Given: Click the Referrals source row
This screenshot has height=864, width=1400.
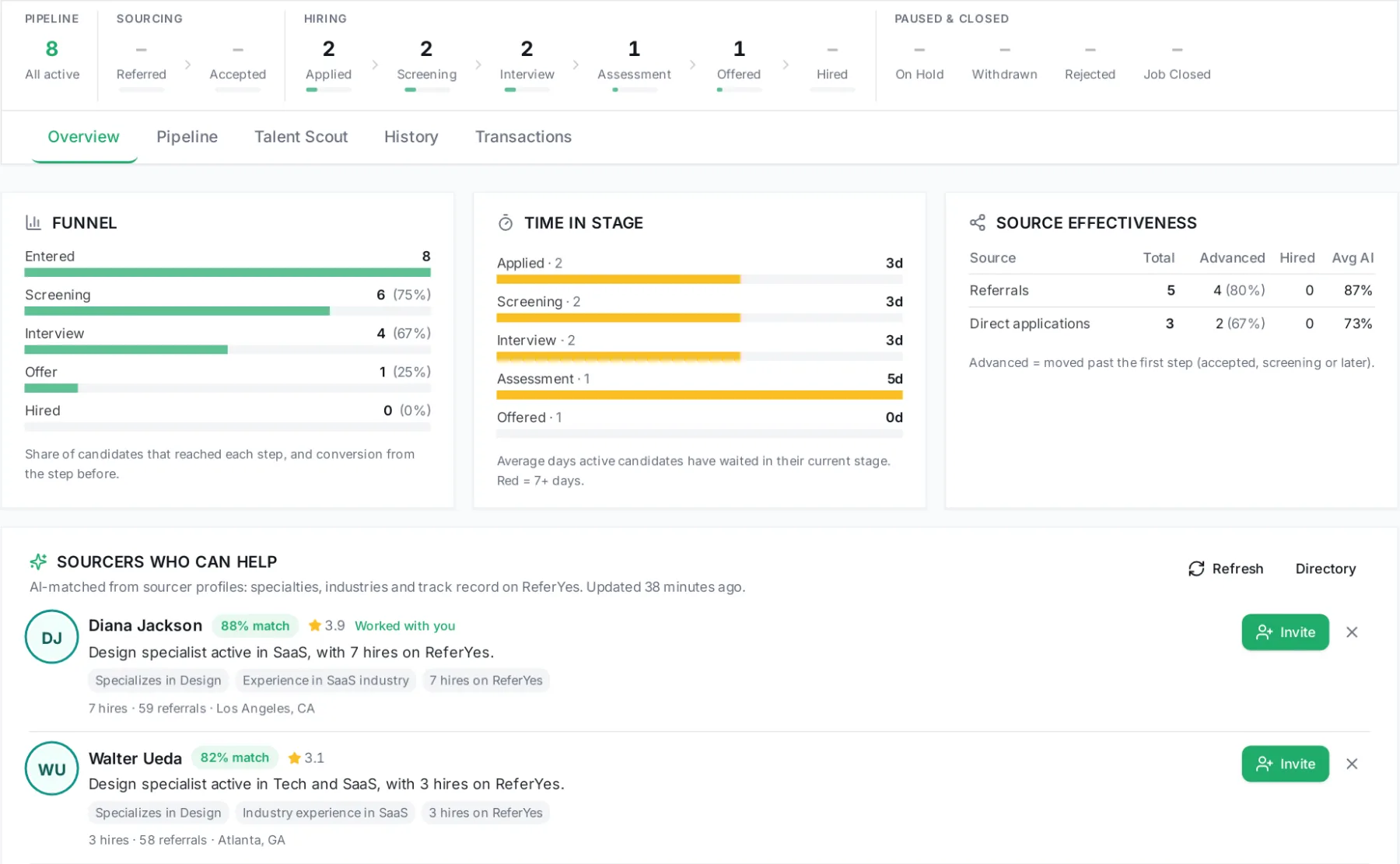Looking at the screenshot, I should [x=1171, y=290].
